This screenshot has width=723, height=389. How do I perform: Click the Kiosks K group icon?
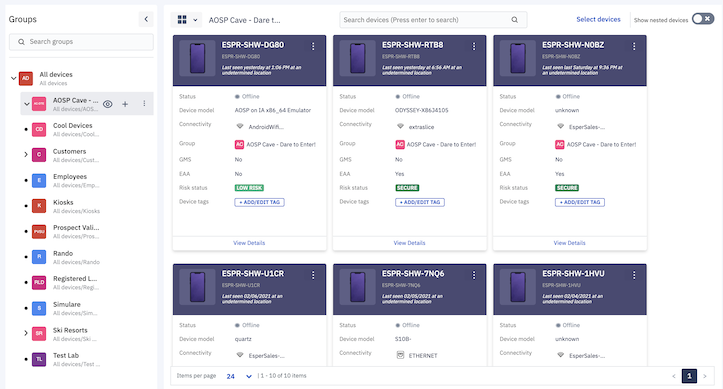(39, 206)
